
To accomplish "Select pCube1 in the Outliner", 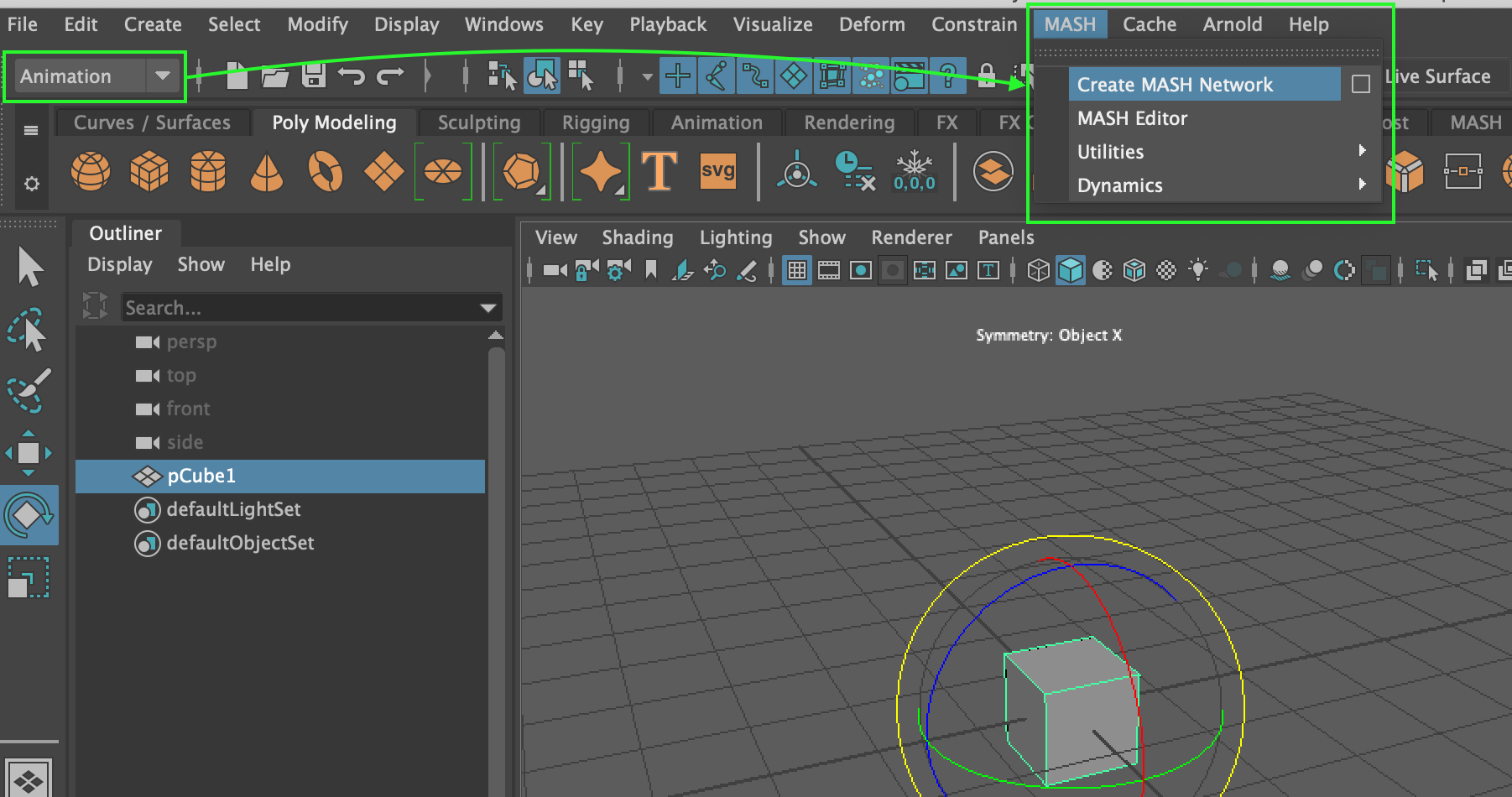I will 201,476.
